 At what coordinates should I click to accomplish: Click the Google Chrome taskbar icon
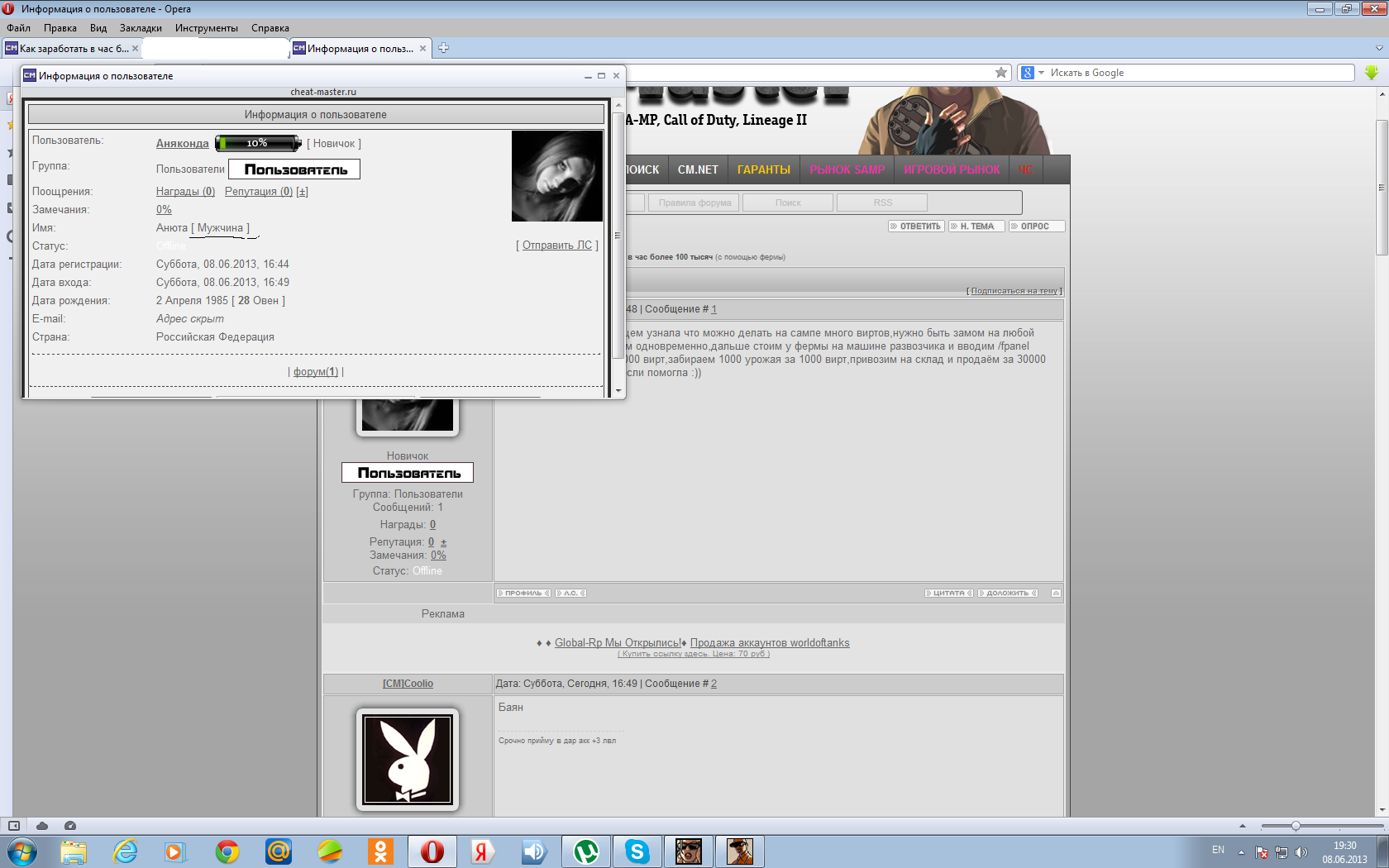click(x=227, y=851)
